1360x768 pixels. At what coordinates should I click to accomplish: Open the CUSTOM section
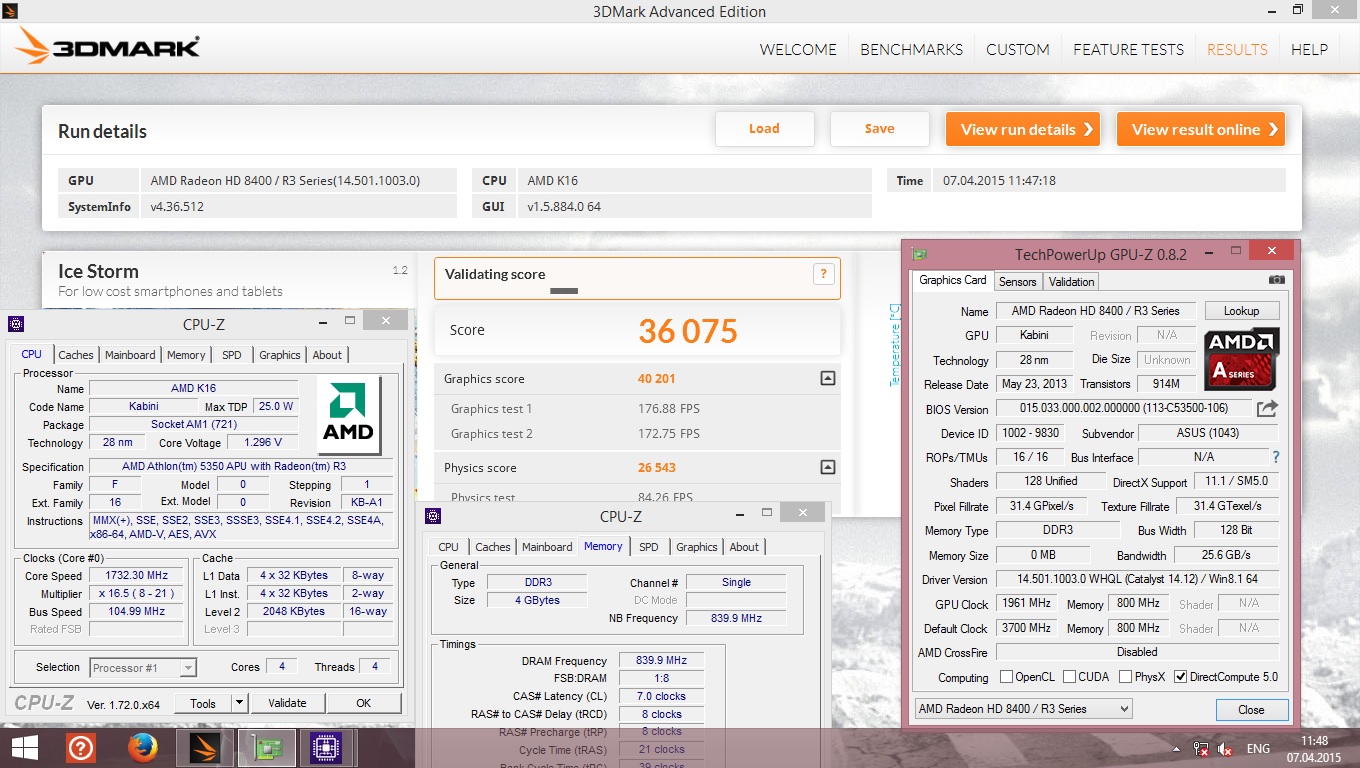coord(1018,49)
